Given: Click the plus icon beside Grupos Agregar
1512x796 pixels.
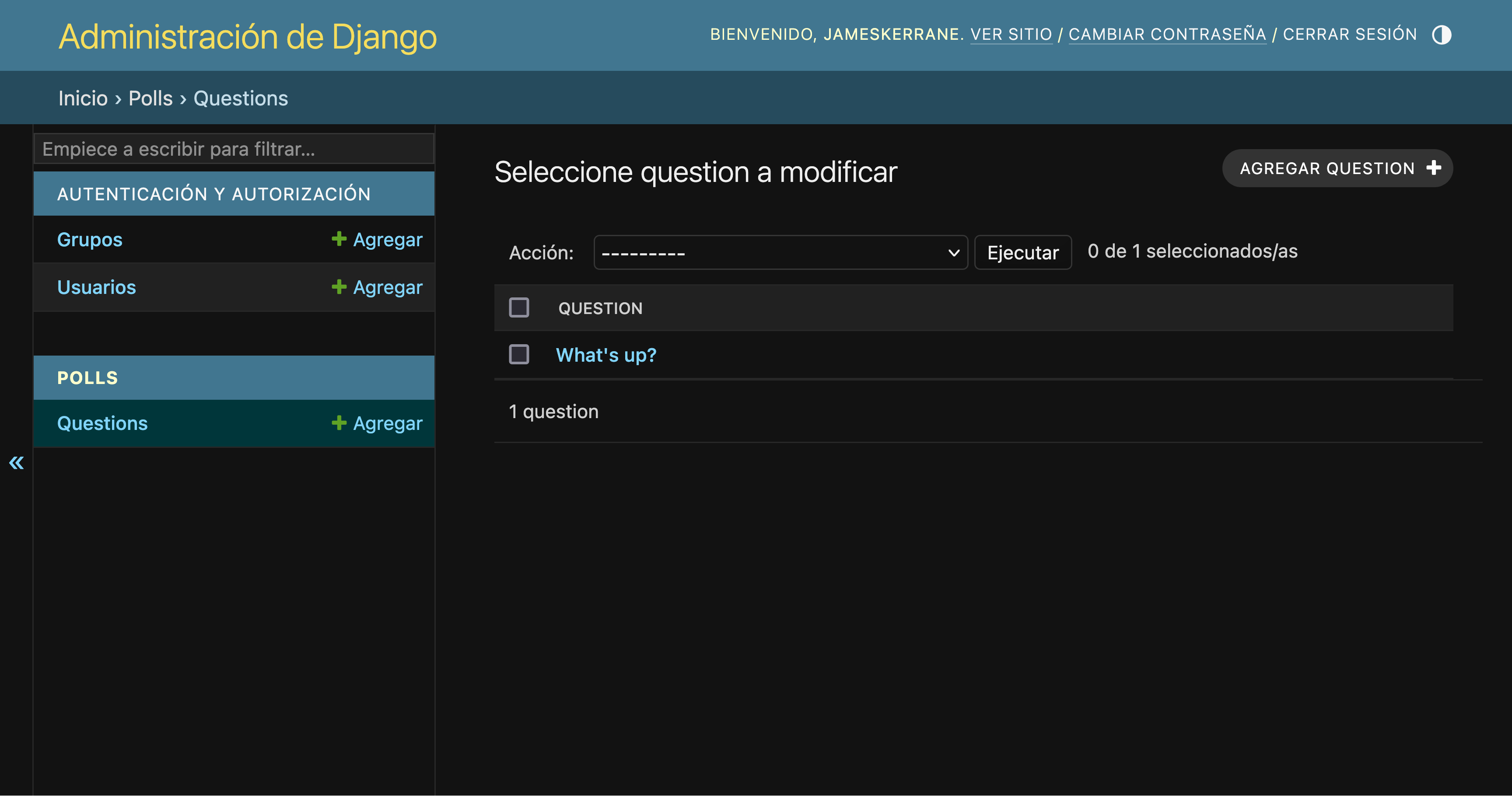Looking at the screenshot, I should 339,239.
